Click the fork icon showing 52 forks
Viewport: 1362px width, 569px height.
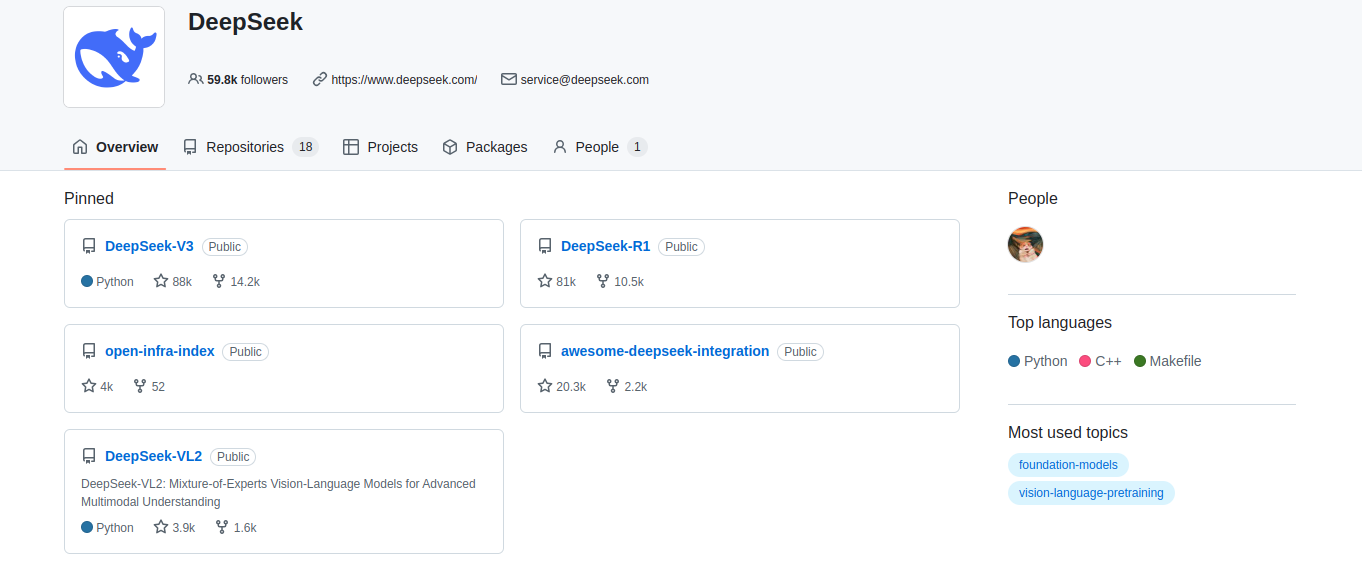pos(140,386)
